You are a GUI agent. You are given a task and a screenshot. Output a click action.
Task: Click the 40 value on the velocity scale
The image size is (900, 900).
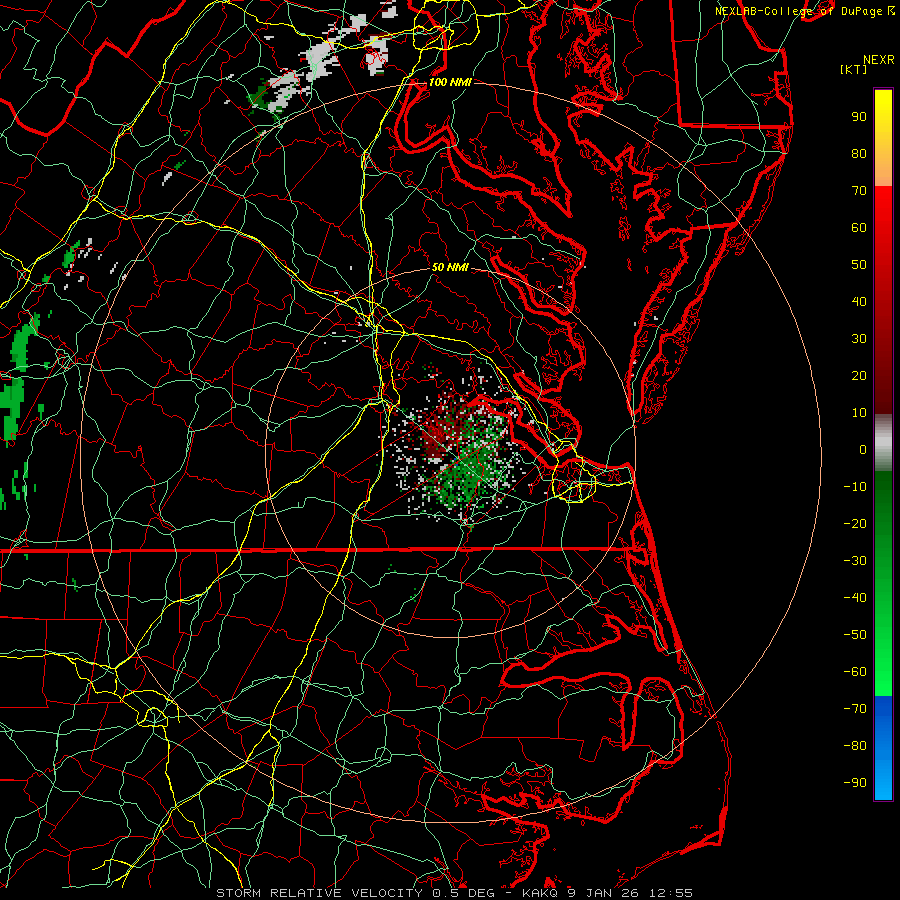pos(859,301)
